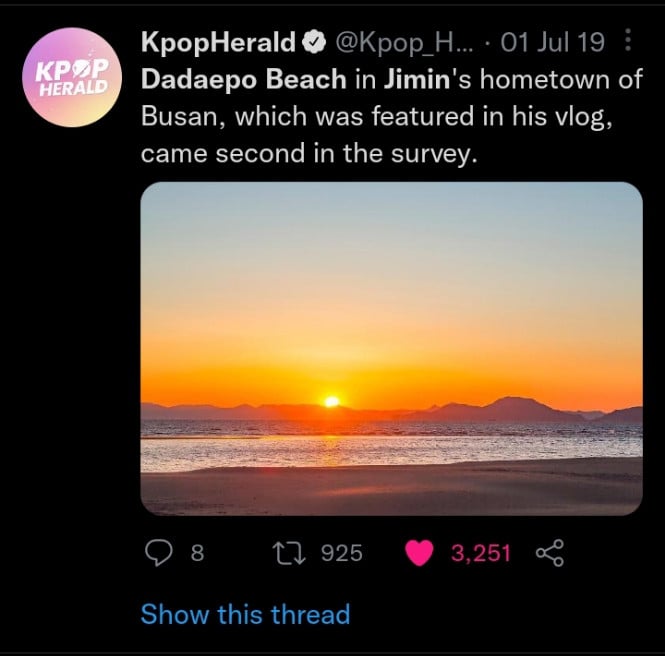Image resolution: width=665 pixels, height=656 pixels.
Task: Click the tweet text body
Action: pyautogui.click(x=391, y=116)
